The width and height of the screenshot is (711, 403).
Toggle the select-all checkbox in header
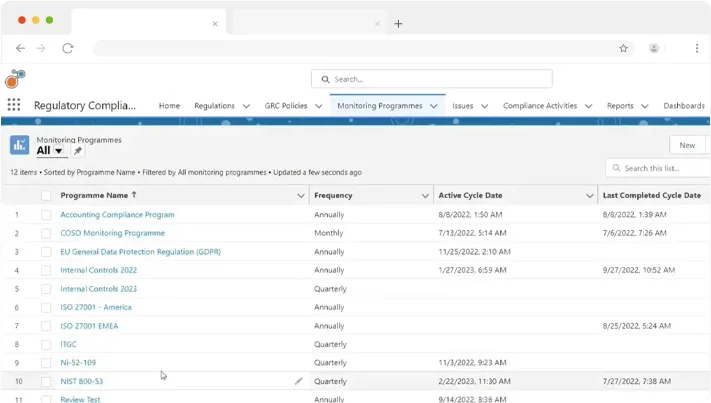[46, 196]
